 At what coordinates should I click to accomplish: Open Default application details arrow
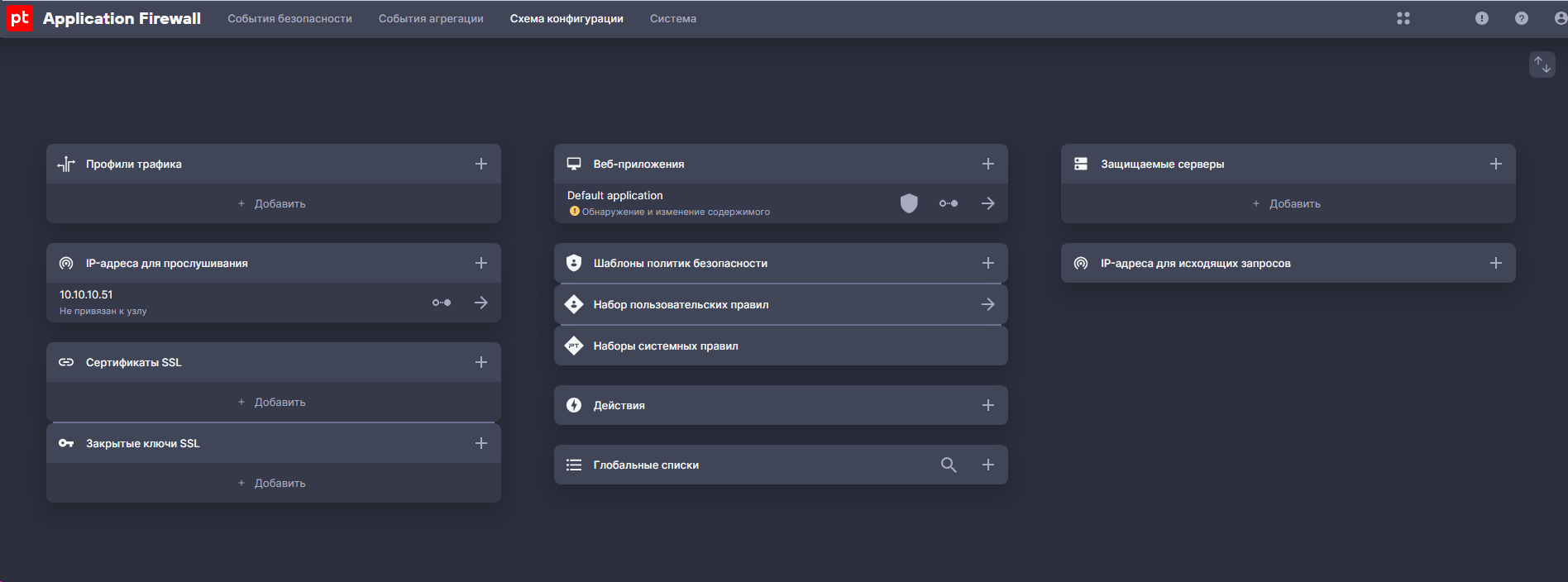987,203
